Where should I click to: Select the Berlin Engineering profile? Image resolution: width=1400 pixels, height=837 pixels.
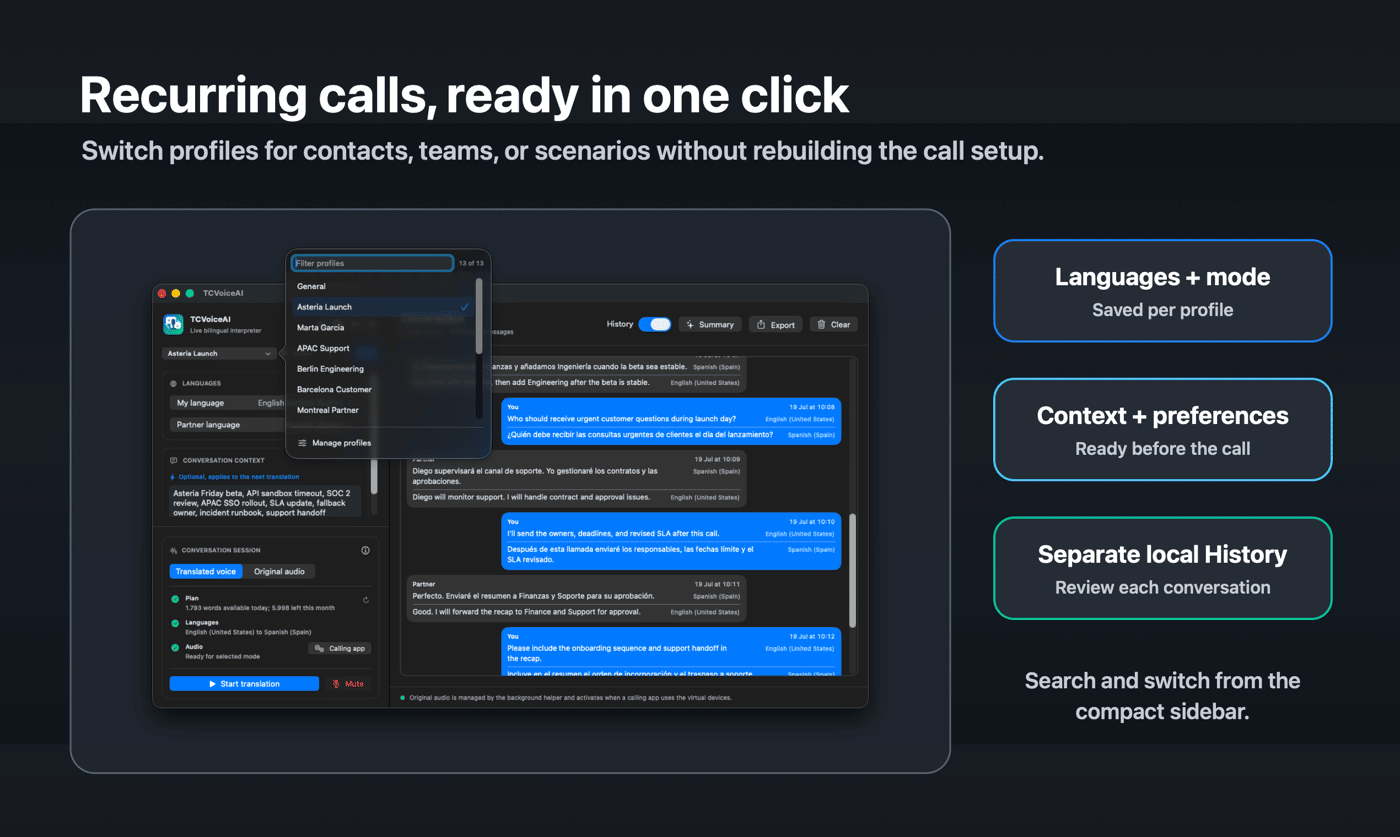(x=385, y=369)
